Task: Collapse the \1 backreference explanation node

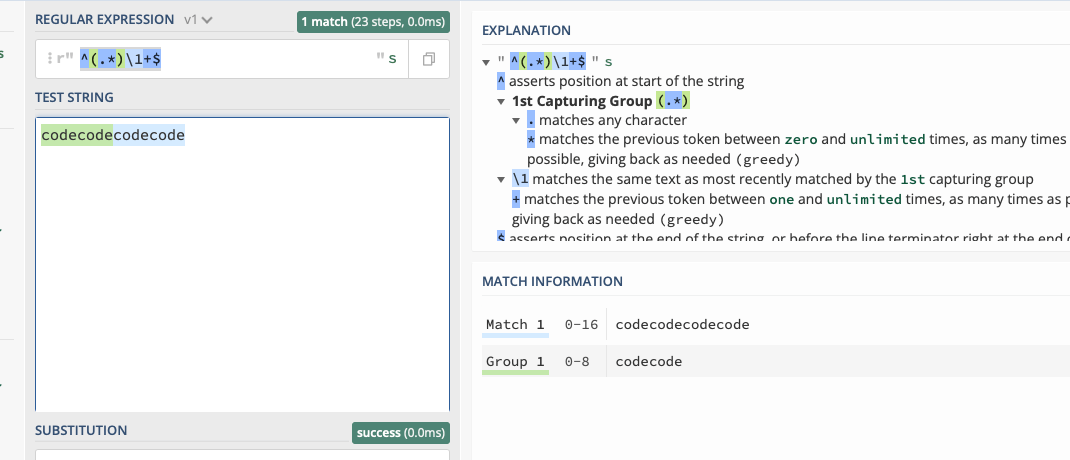Action: 502,180
